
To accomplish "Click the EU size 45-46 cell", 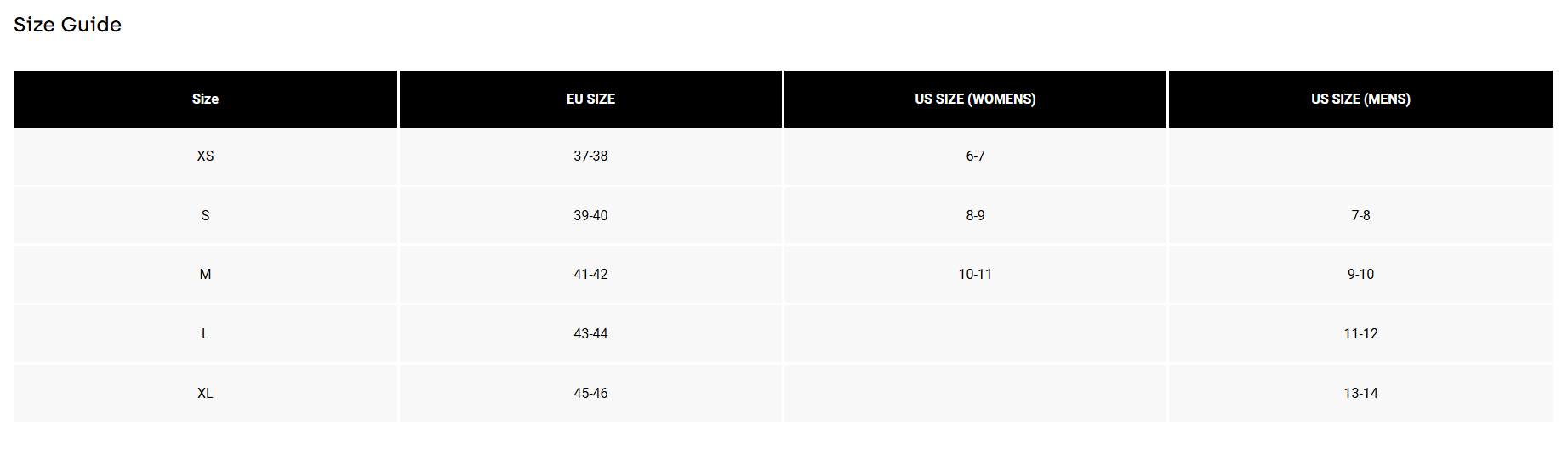I will (590, 393).
